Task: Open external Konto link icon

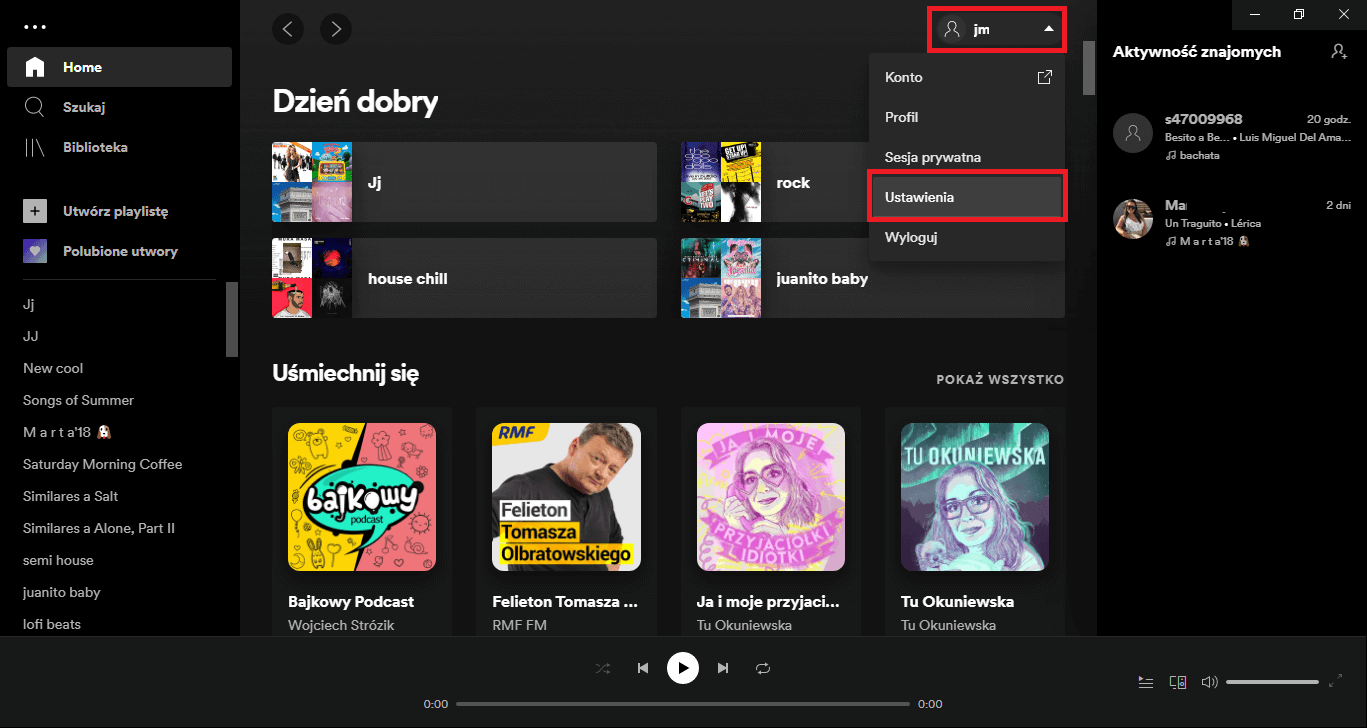Action: point(1044,77)
